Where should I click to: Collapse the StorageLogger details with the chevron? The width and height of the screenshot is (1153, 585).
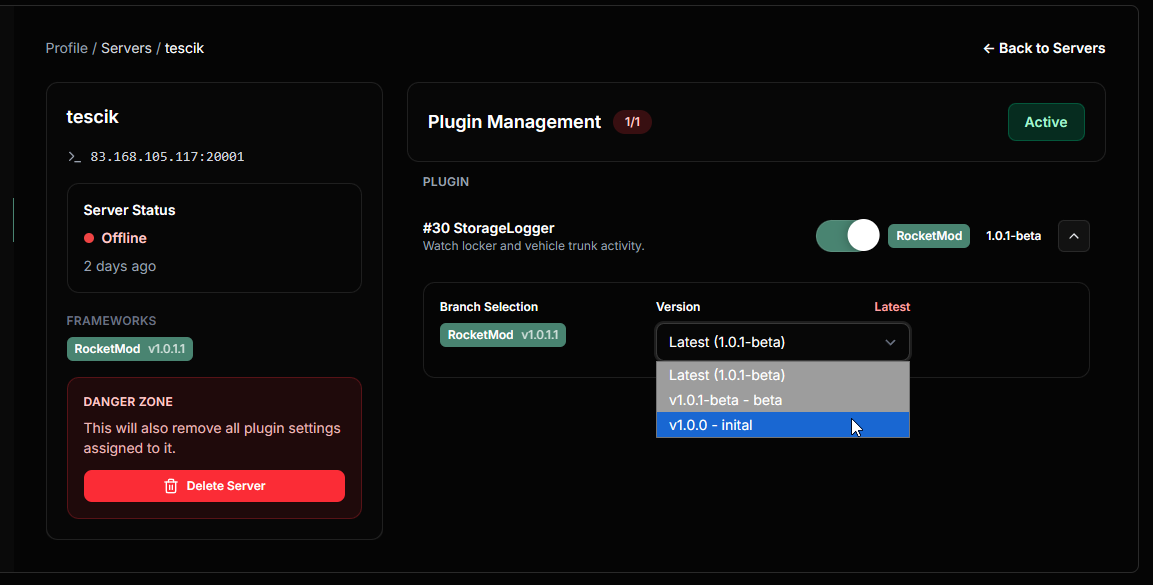(x=1073, y=236)
